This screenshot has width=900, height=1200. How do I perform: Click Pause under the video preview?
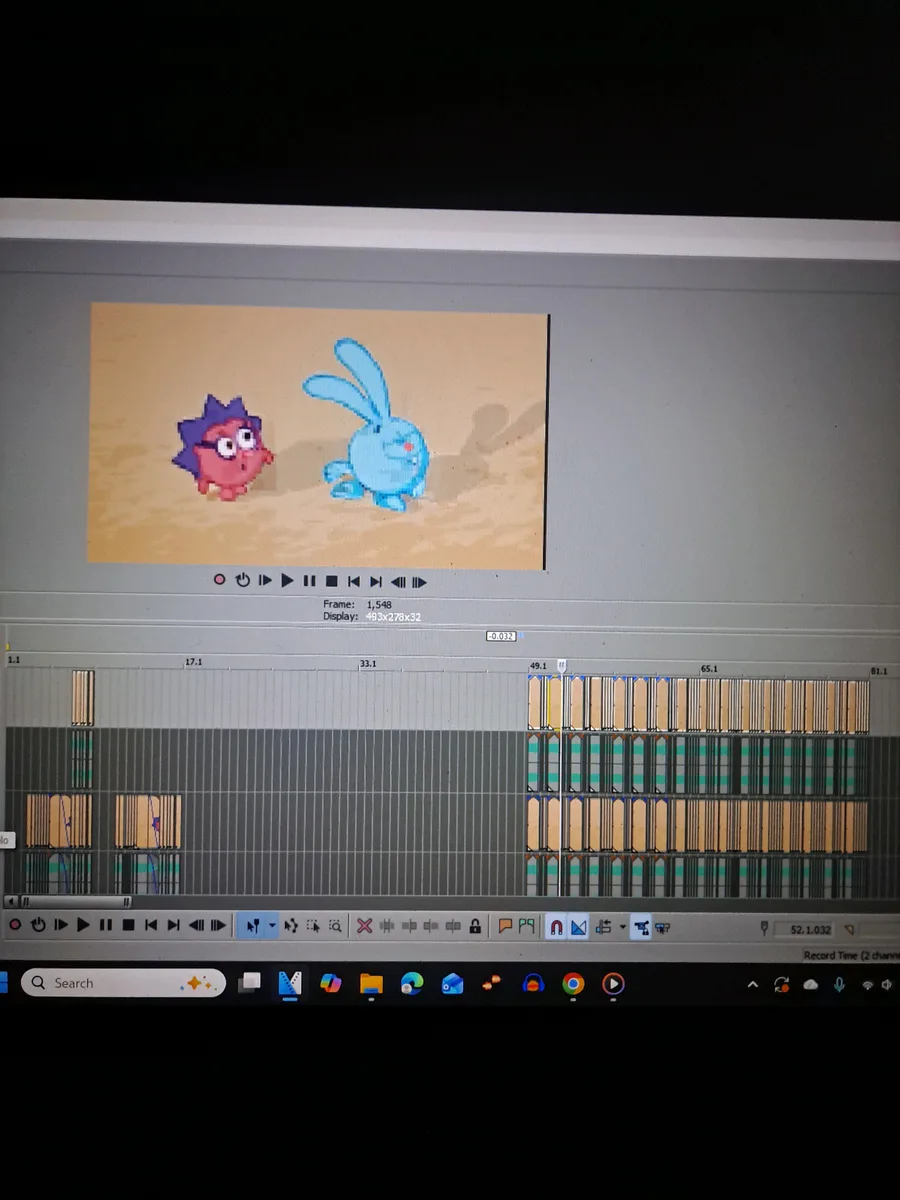[x=309, y=581]
